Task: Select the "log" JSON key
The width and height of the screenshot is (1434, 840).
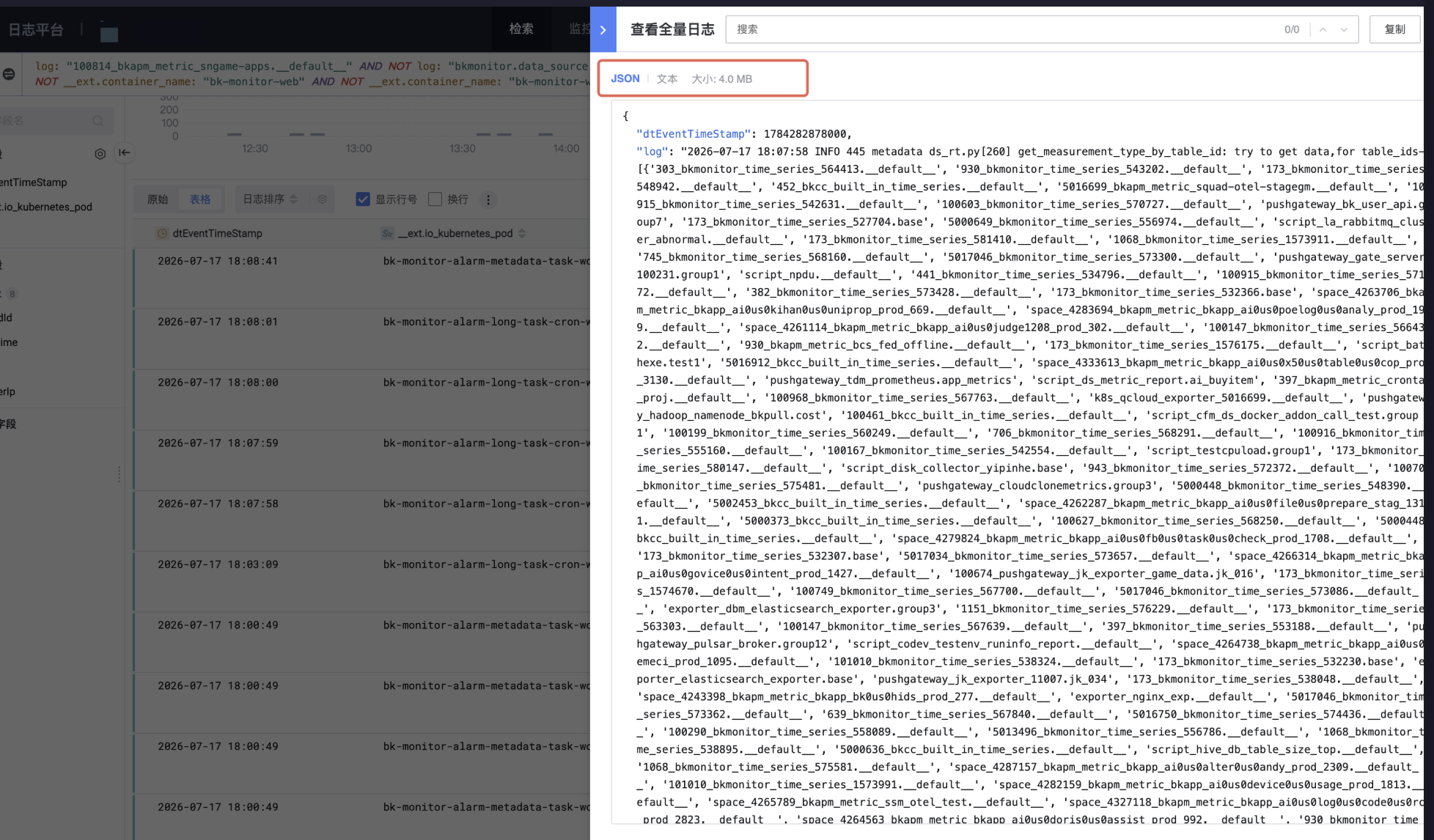Action: pos(652,152)
